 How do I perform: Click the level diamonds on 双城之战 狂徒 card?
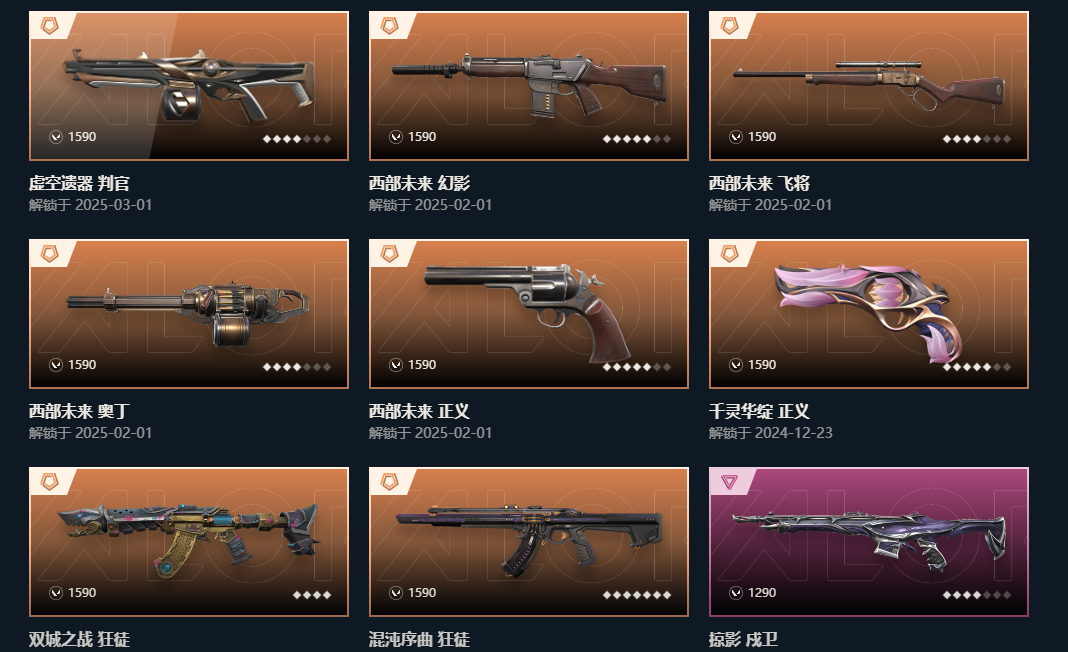312,595
